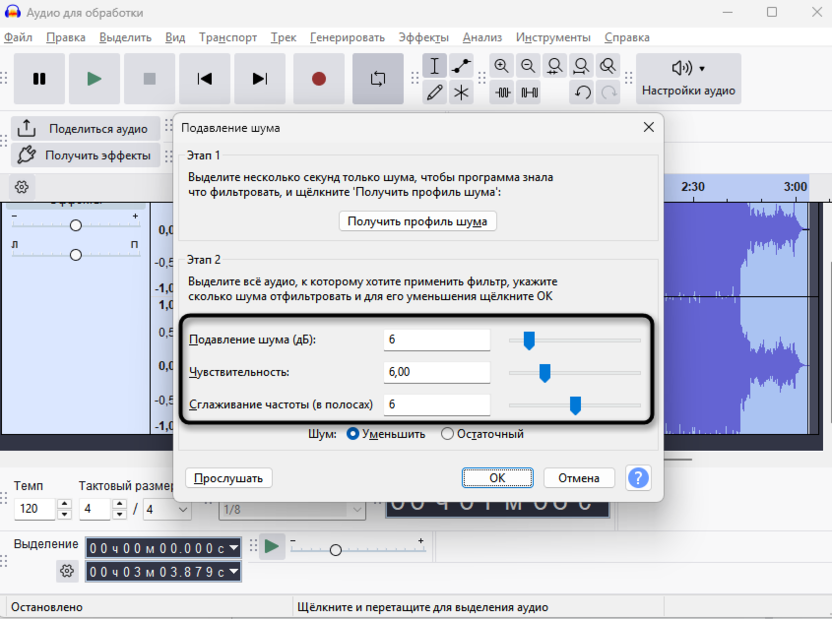Image resolution: width=832 pixels, height=619 pixels.
Task: Activate the Envelope tool
Action: (461, 65)
